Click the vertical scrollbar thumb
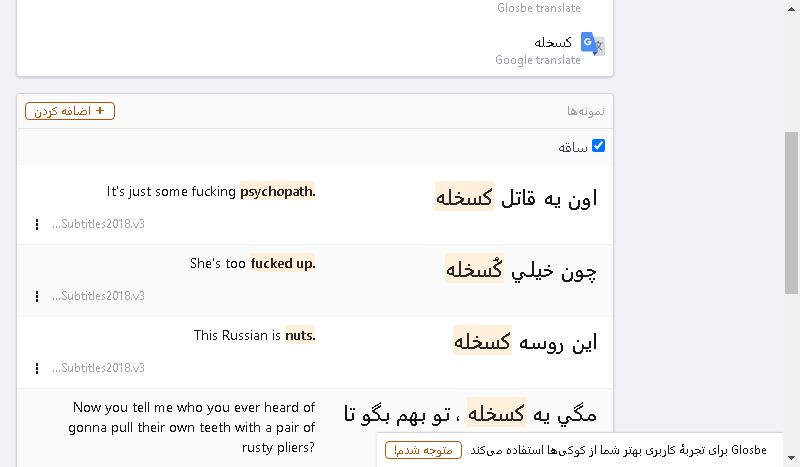 (791, 213)
